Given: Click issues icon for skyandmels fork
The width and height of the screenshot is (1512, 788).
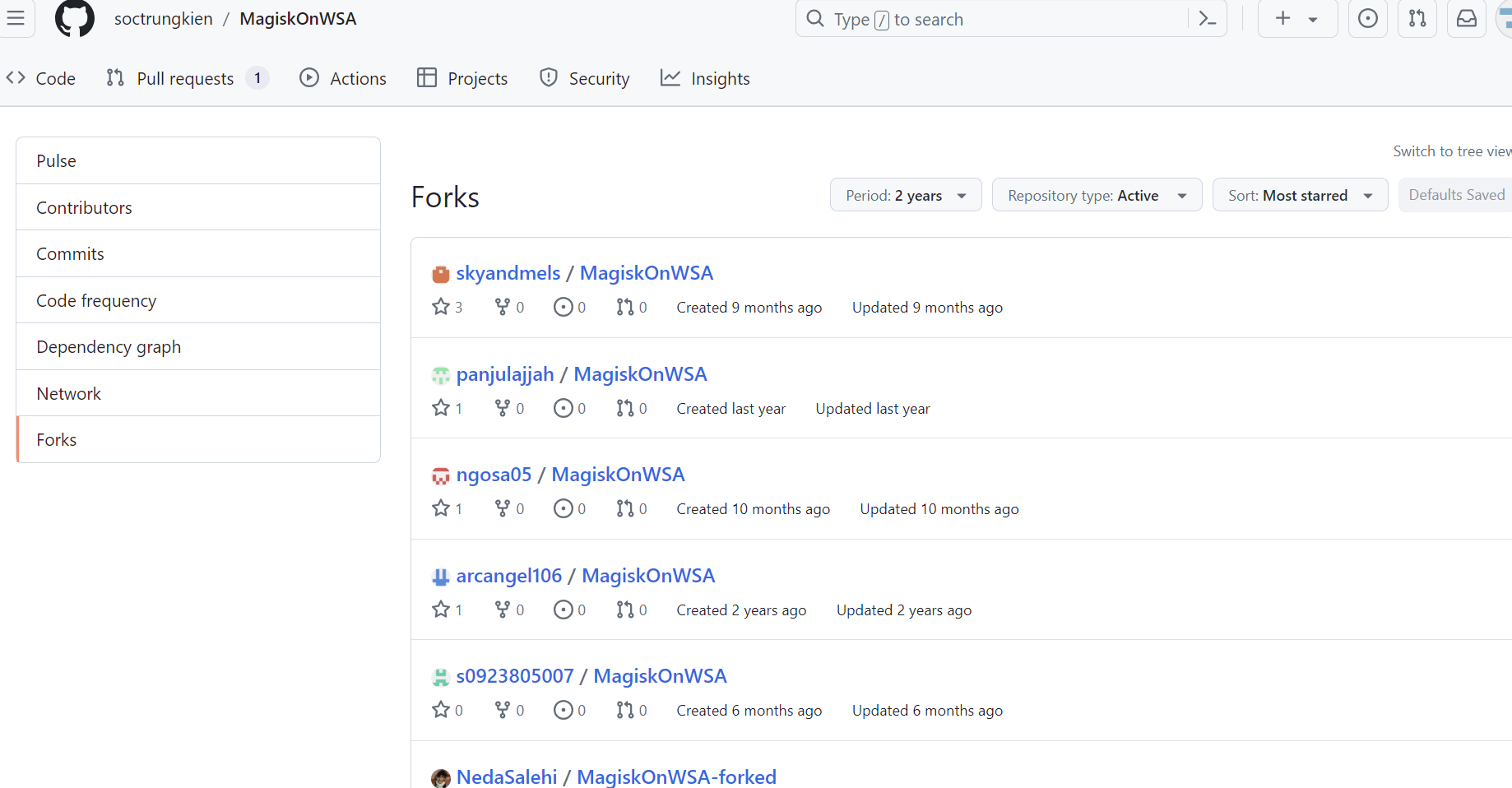Looking at the screenshot, I should [564, 307].
